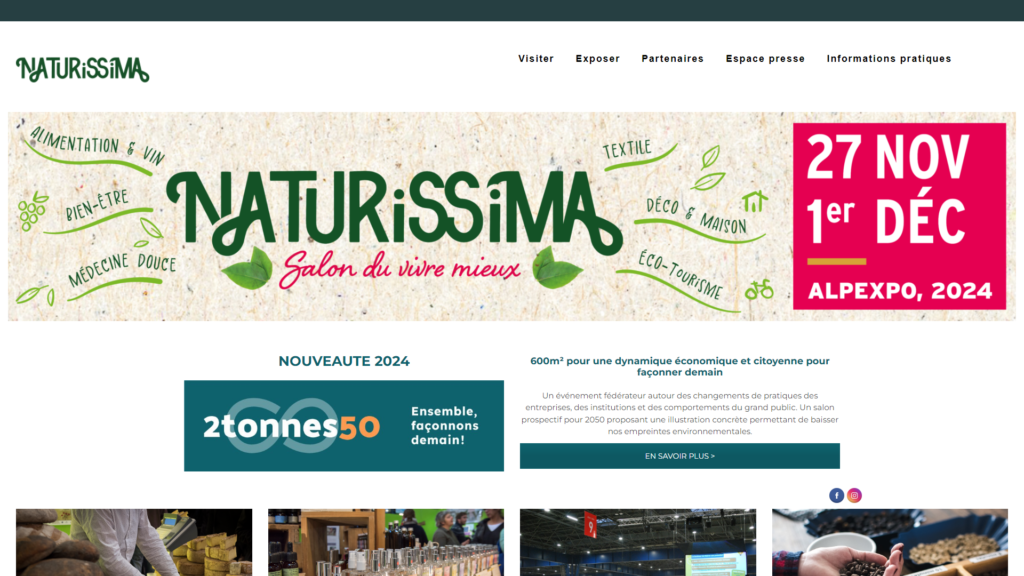The width and height of the screenshot is (1024, 576).
Task: Click the EN SAVOIR PLUS button
Action: [680, 456]
